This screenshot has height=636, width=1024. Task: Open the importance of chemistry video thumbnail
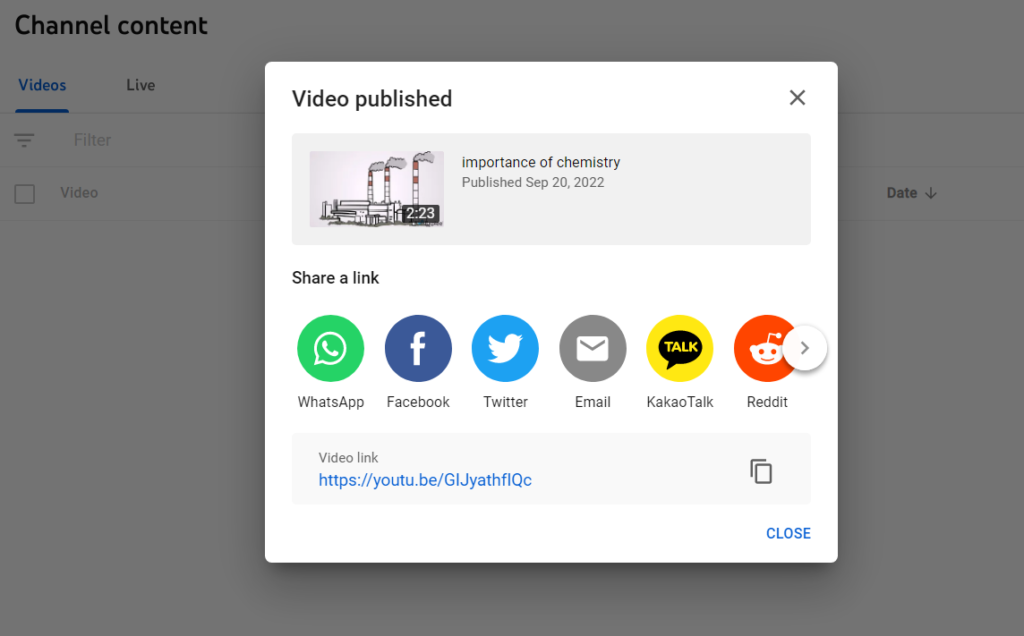(x=377, y=189)
